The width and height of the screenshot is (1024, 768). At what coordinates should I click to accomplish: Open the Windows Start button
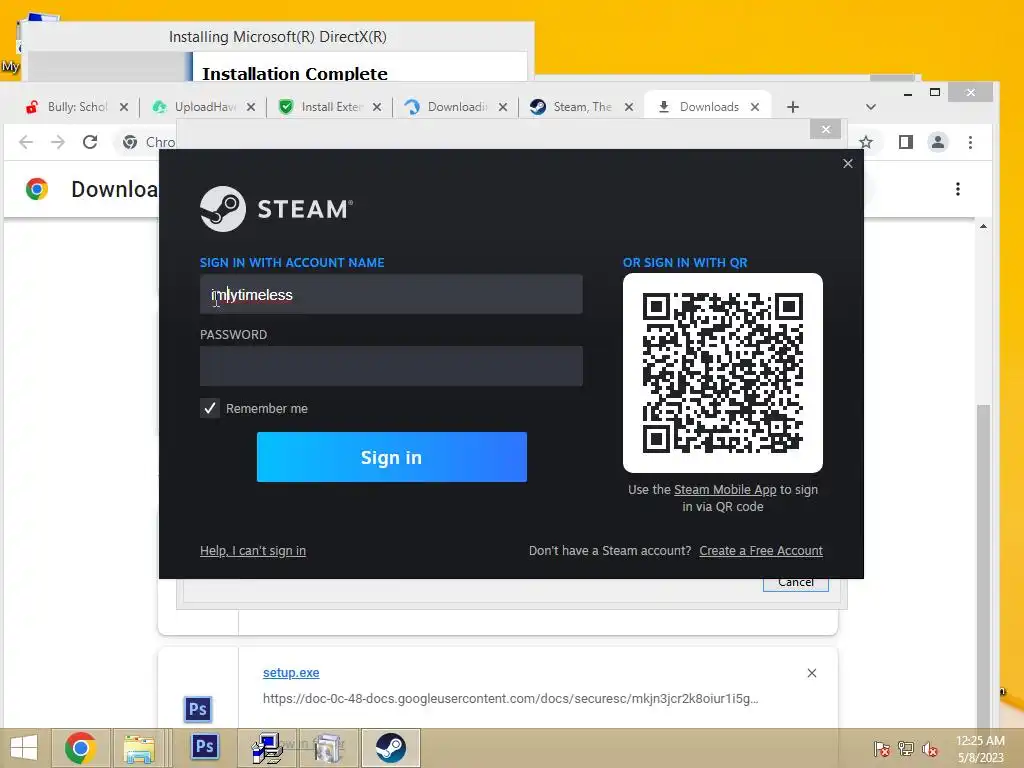pyautogui.click(x=24, y=748)
